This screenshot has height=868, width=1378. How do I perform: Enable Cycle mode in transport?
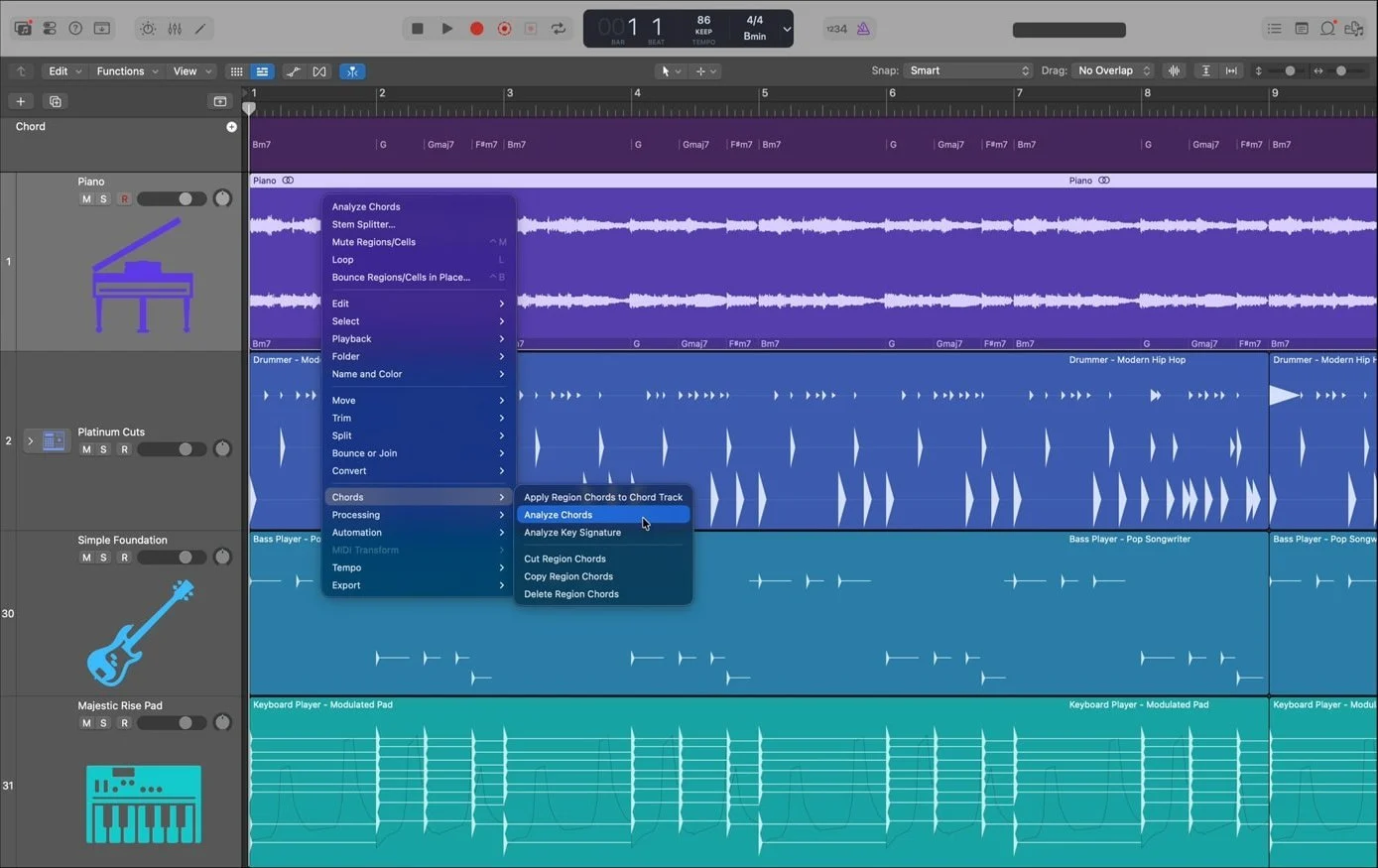coord(559,29)
